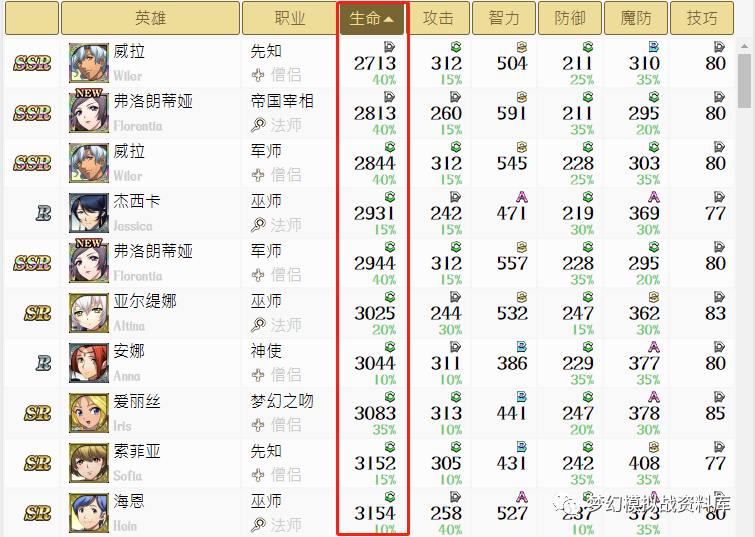This screenshot has width=755, height=537.
Task: Select hero name 海恩
Action: point(129,501)
